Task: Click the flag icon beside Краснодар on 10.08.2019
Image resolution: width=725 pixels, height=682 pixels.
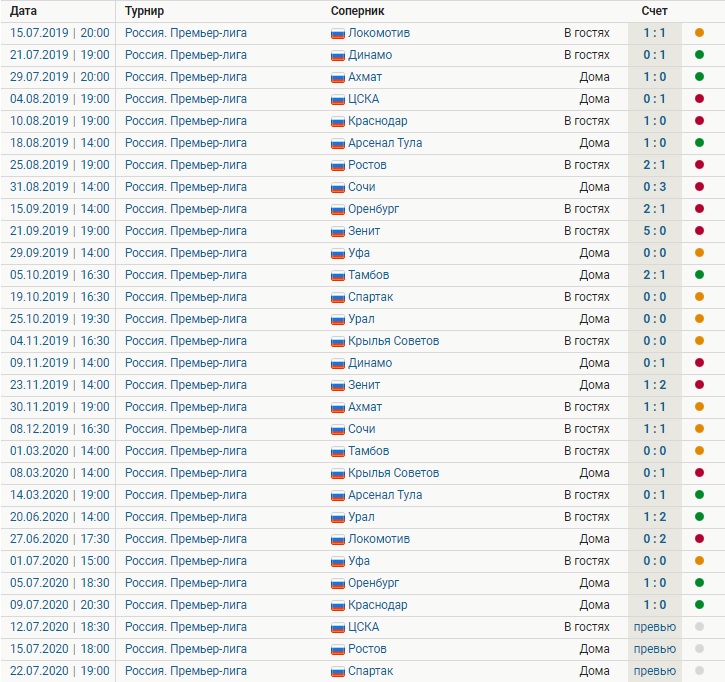Action: point(338,121)
